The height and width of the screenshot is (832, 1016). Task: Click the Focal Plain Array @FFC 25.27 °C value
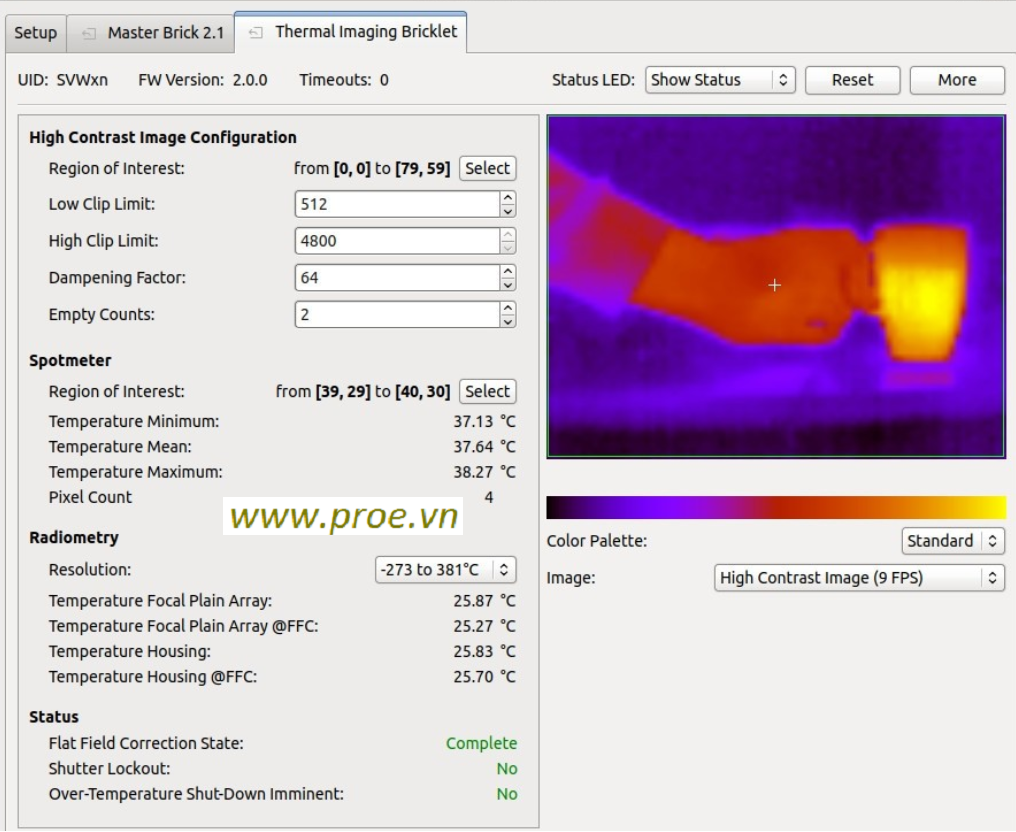pos(484,626)
